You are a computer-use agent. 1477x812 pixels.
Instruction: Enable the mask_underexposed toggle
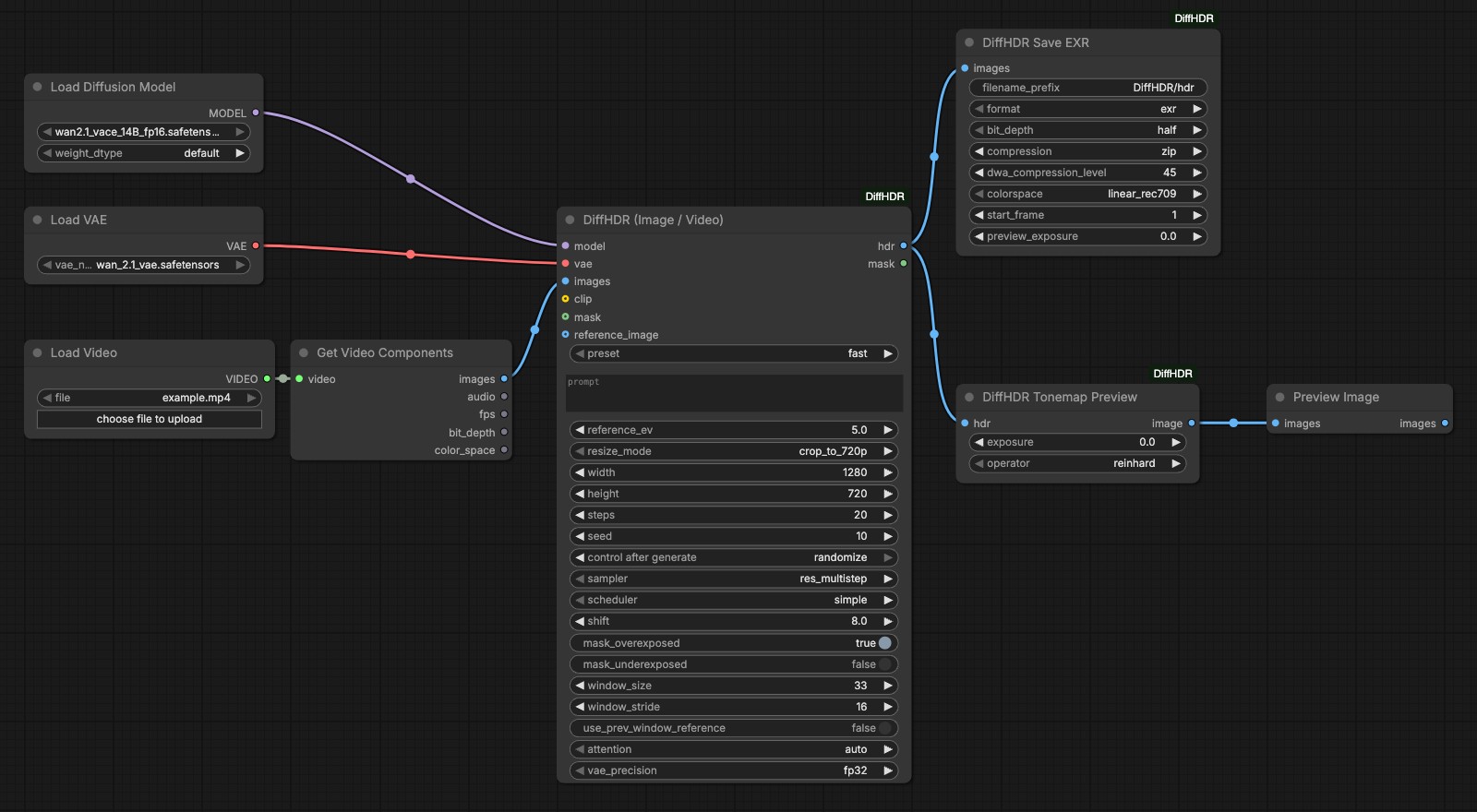[885, 664]
